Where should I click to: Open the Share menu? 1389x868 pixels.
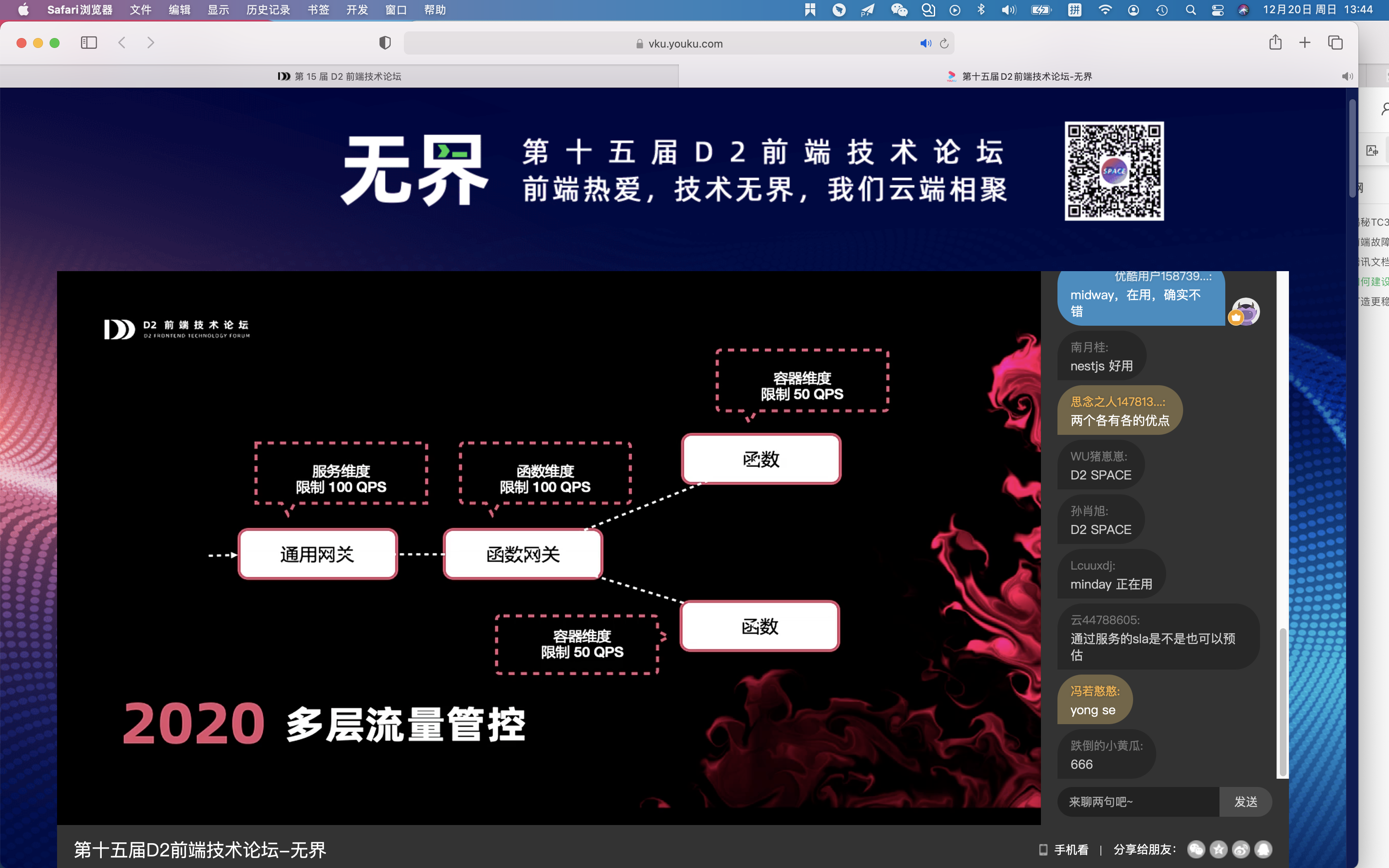pyautogui.click(x=1275, y=43)
